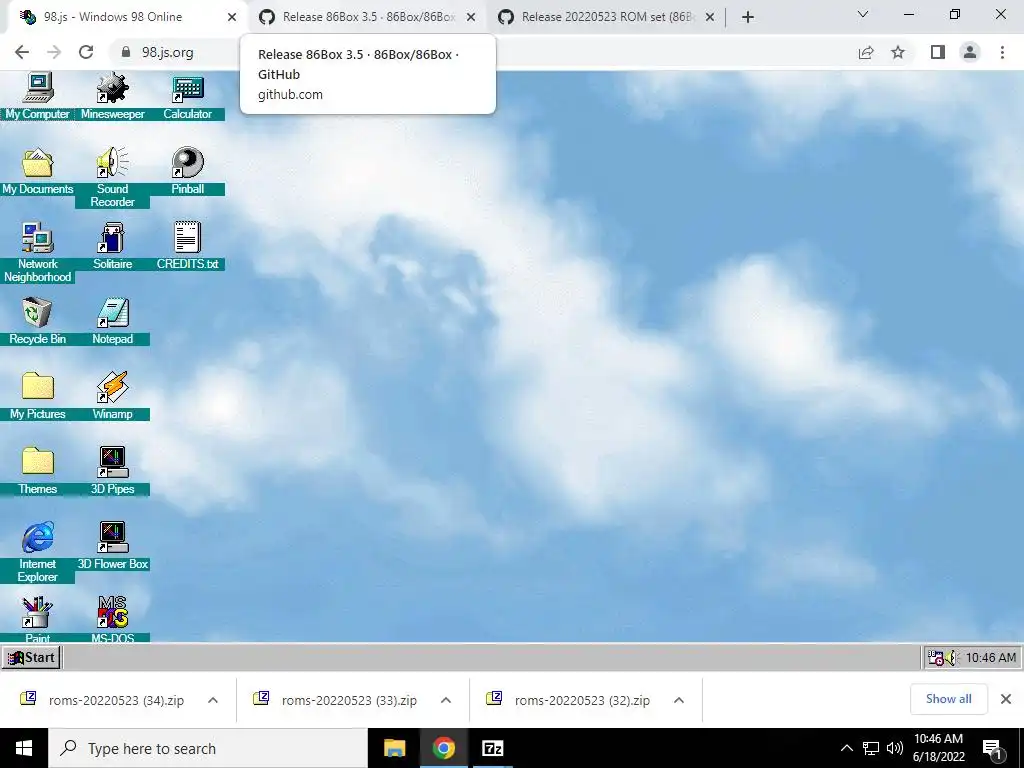The width and height of the screenshot is (1024, 768).
Task: Switch to the Release 86Box 3.5 tab
Action: pyautogui.click(x=367, y=17)
